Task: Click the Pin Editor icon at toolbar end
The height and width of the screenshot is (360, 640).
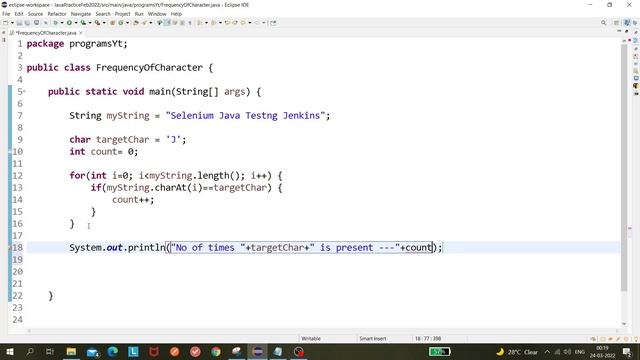Action: point(273,23)
